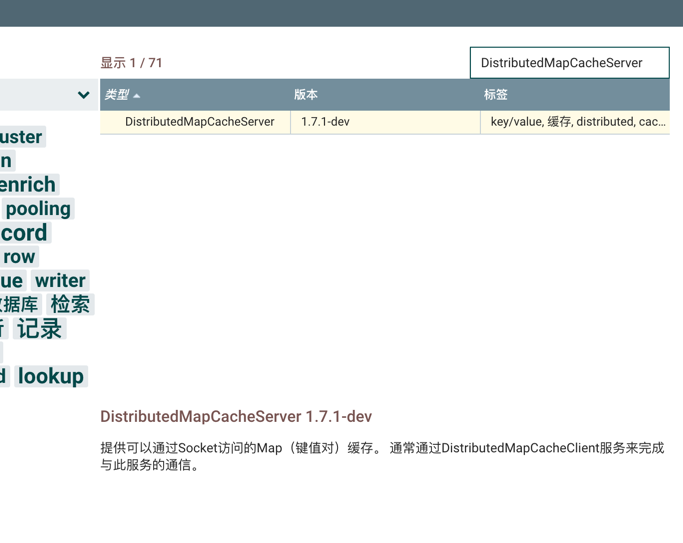683x543 pixels.
Task: Click the key/value tags cell
Action: pyautogui.click(x=576, y=122)
